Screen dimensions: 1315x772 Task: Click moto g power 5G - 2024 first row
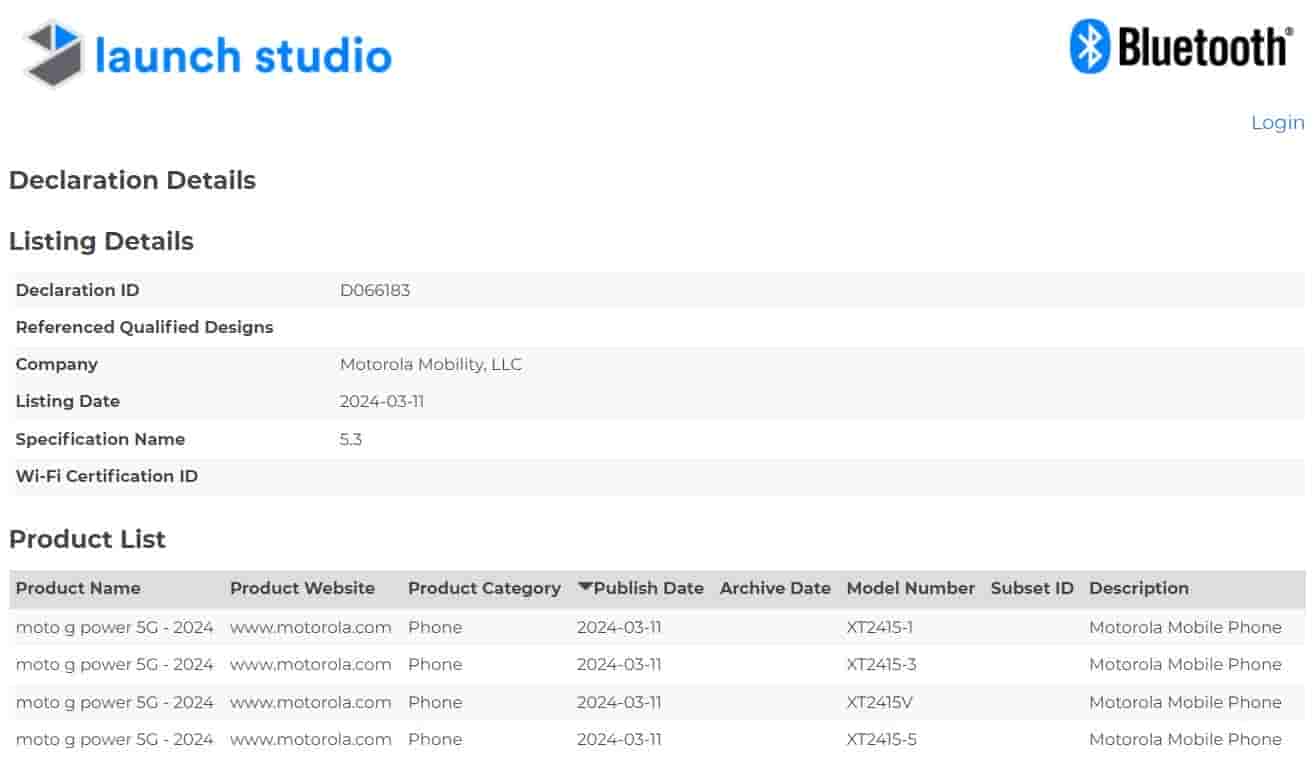click(x=115, y=627)
